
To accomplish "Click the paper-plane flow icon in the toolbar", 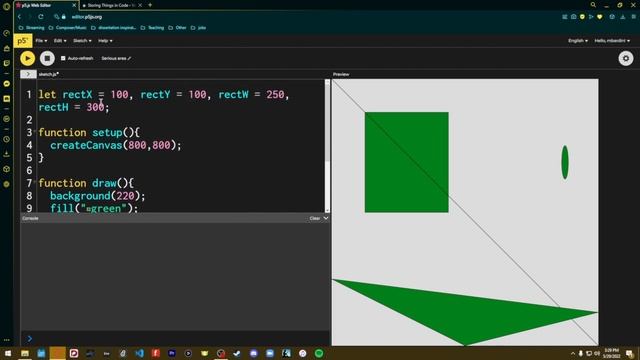I will tap(591, 17).
